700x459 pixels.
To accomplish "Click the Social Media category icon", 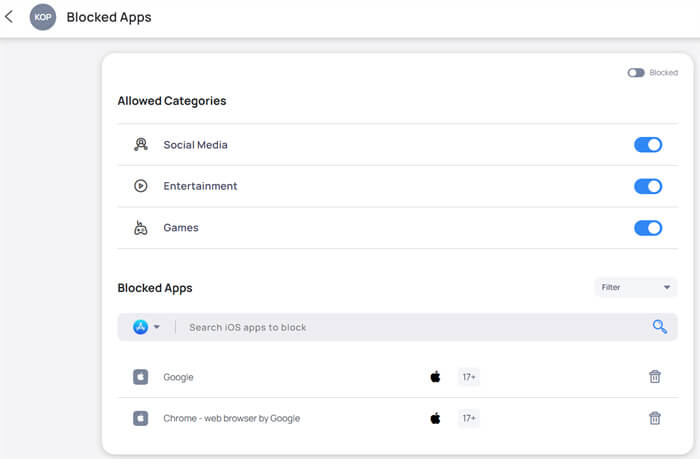I will pos(141,144).
